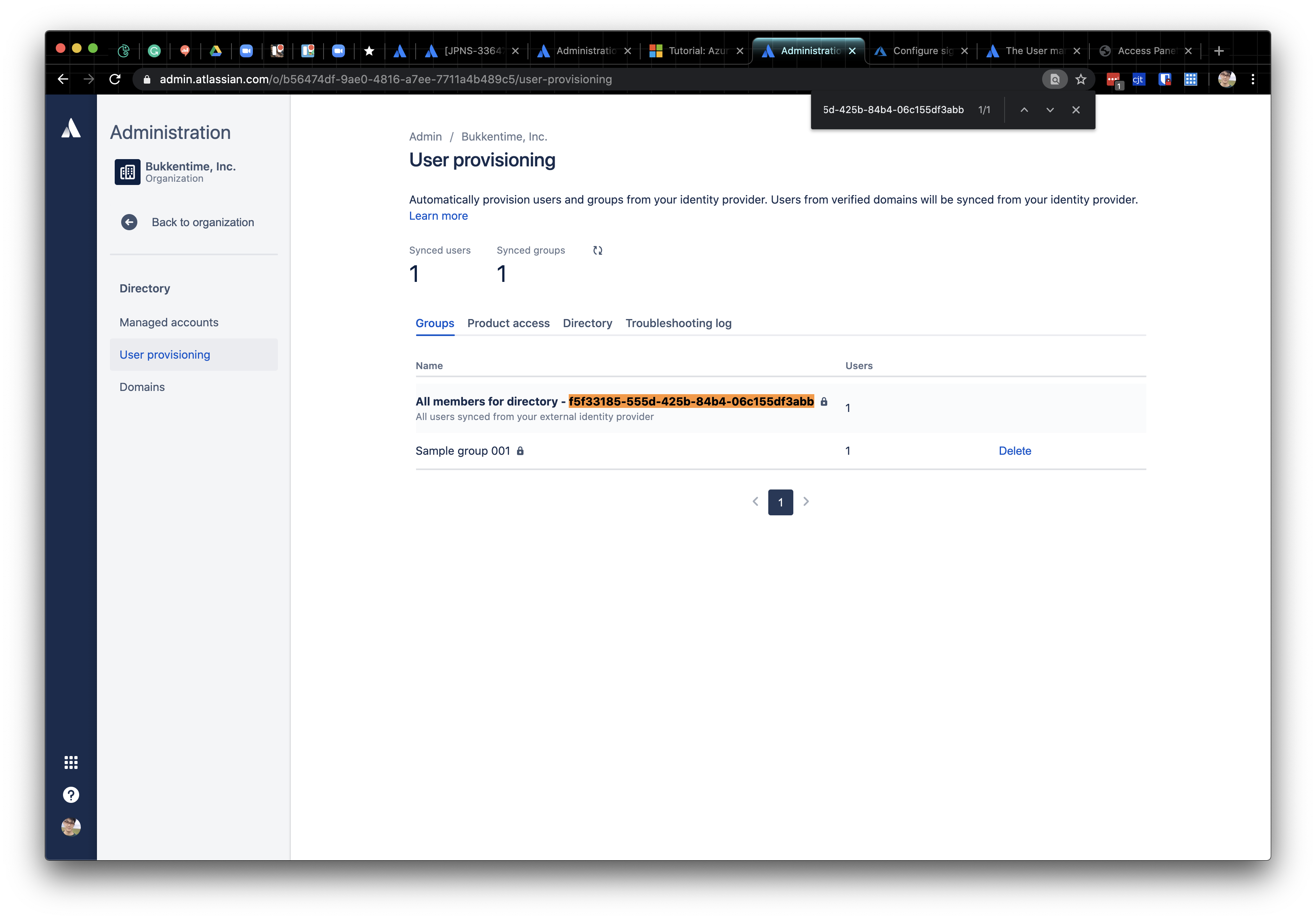1316x920 pixels.
Task: Reload the page with the browser refresh icon
Action: pyautogui.click(x=115, y=79)
